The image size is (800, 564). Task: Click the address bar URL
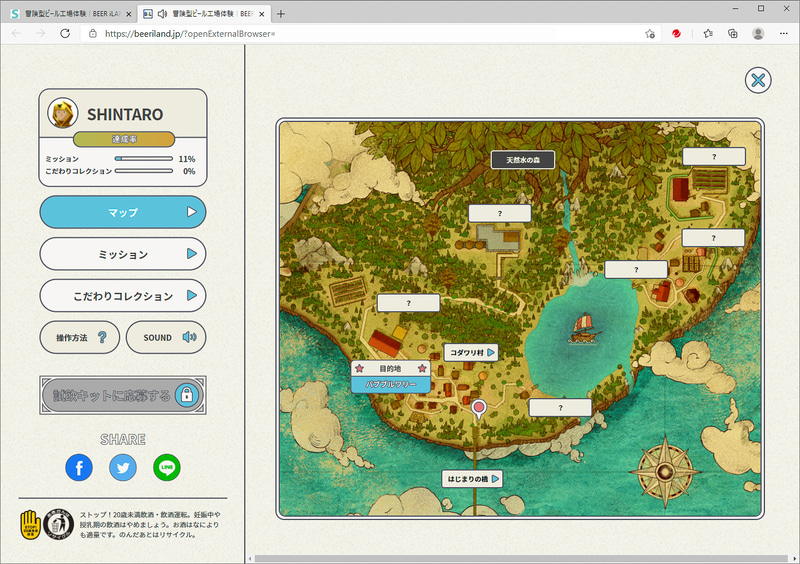click(x=190, y=34)
